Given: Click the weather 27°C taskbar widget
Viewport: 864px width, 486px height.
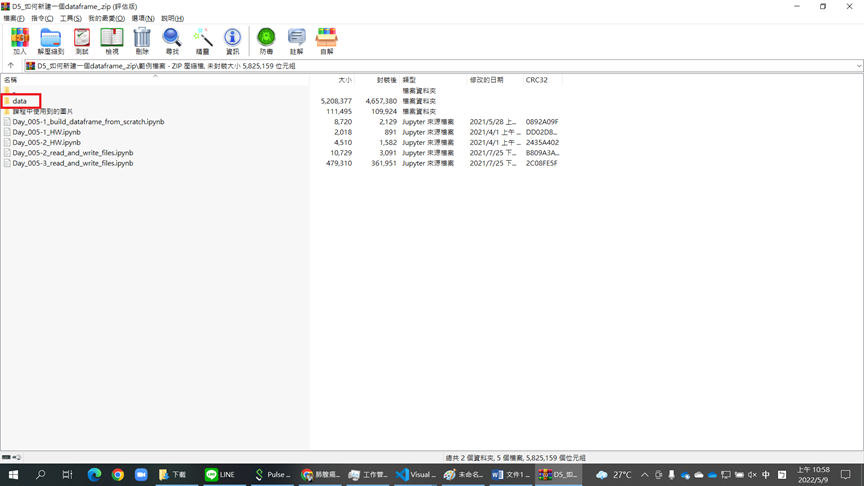Looking at the screenshot, I should coord(614,474).
